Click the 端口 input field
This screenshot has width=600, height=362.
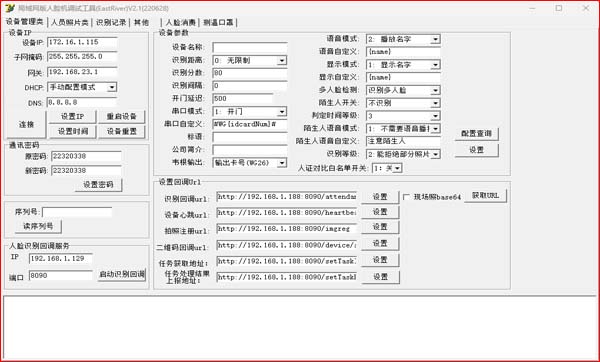click(60, 276)
